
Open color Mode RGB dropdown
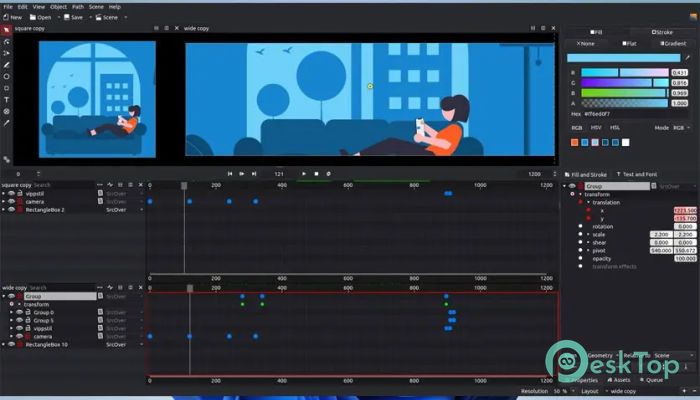pyautogui.click(x=681, y=128)
